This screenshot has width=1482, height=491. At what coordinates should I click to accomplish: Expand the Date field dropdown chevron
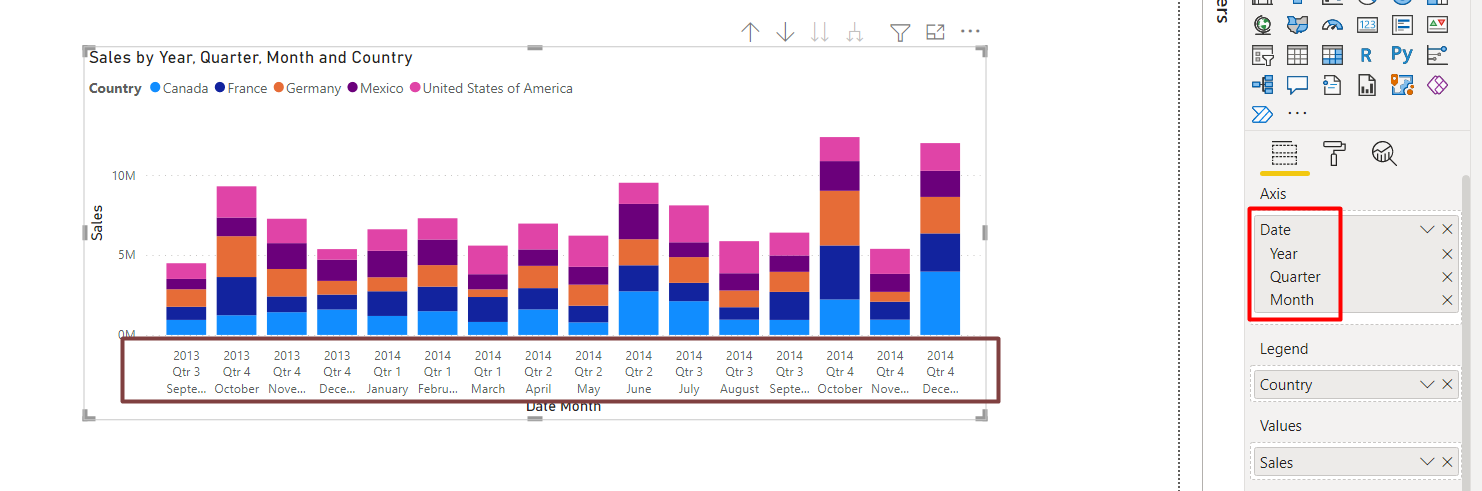[x=1427, y=229]
